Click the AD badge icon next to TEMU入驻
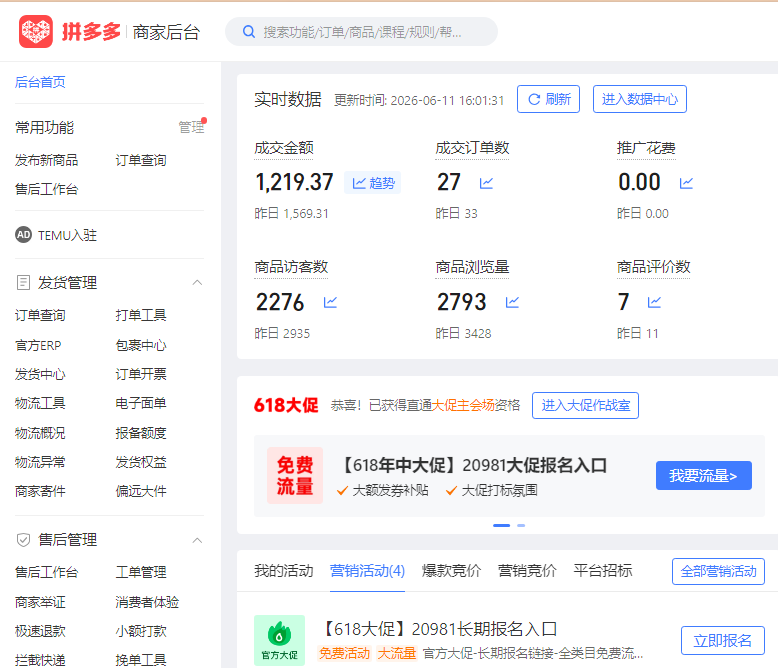This screenshot has width=778, height=668. coord(23,235)
